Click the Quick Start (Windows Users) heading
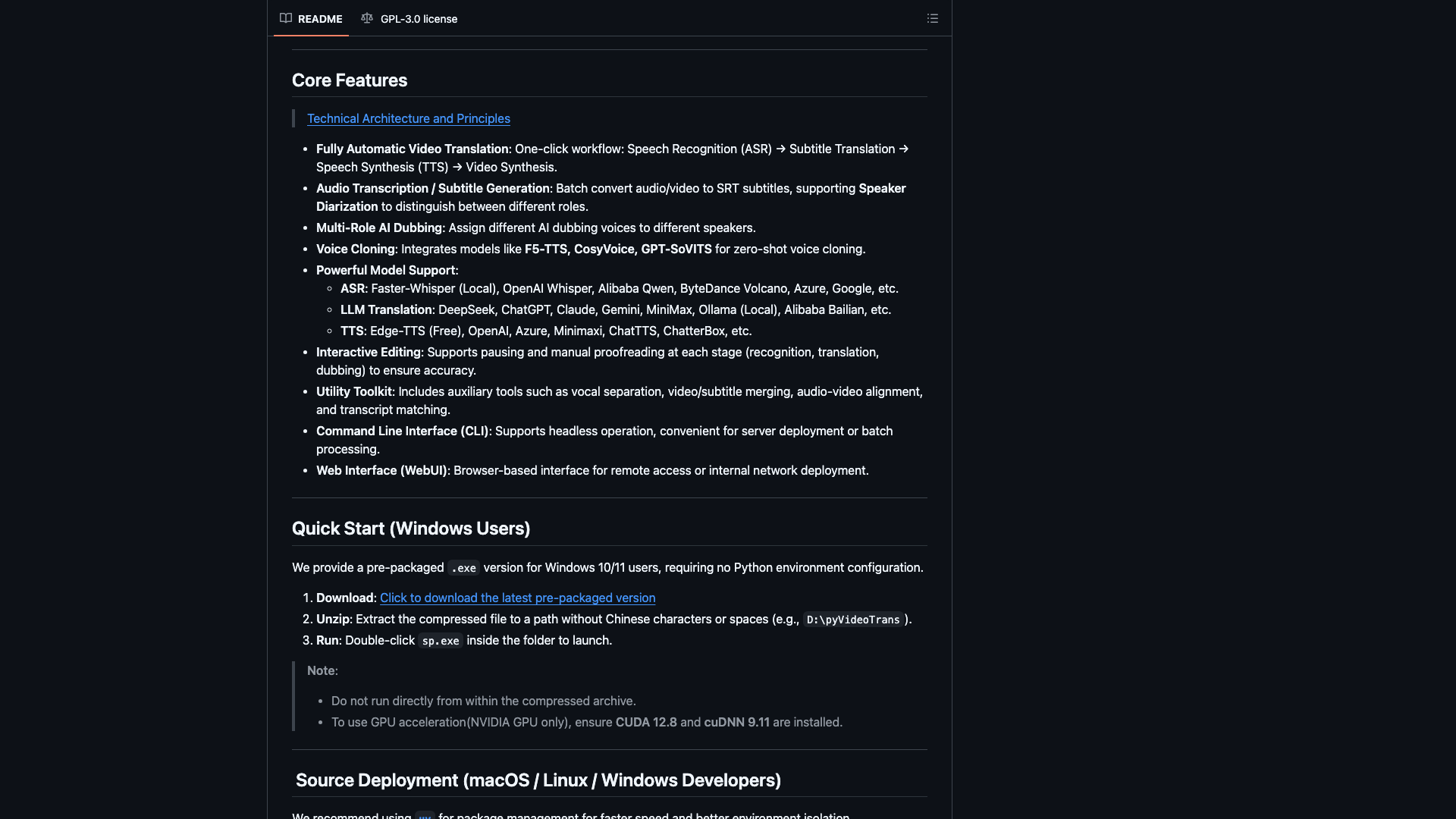The height and width of the screenshot is (819, 1456). [411, 529]
